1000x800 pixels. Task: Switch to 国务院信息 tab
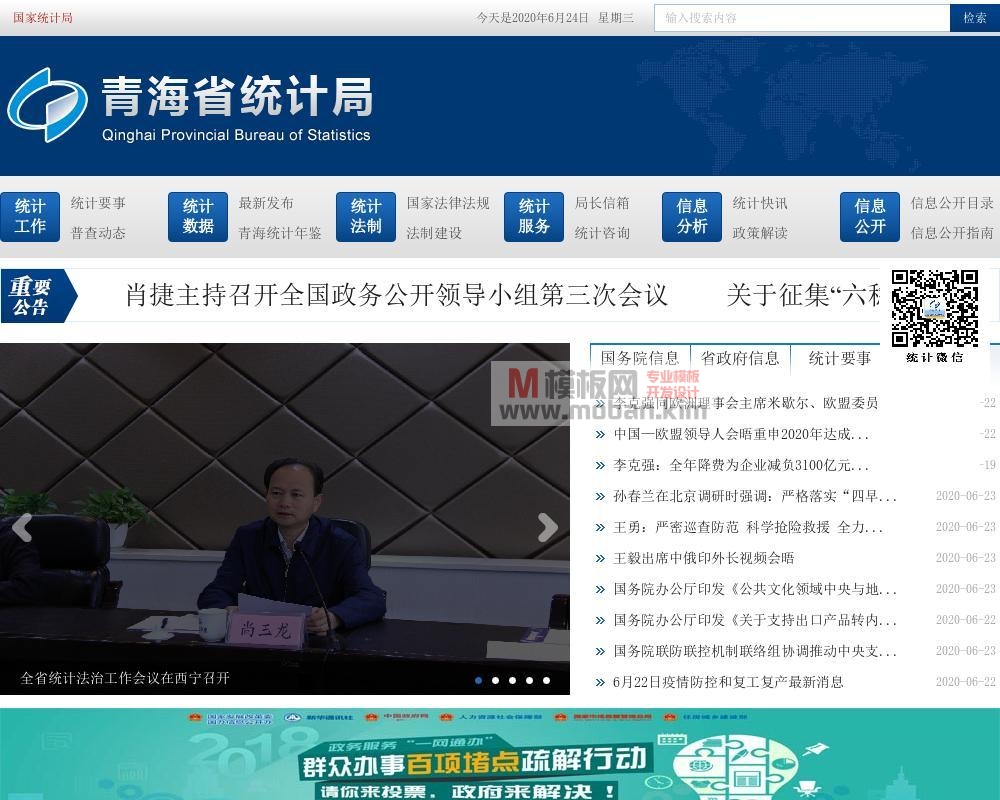click(x=640, y=359)
